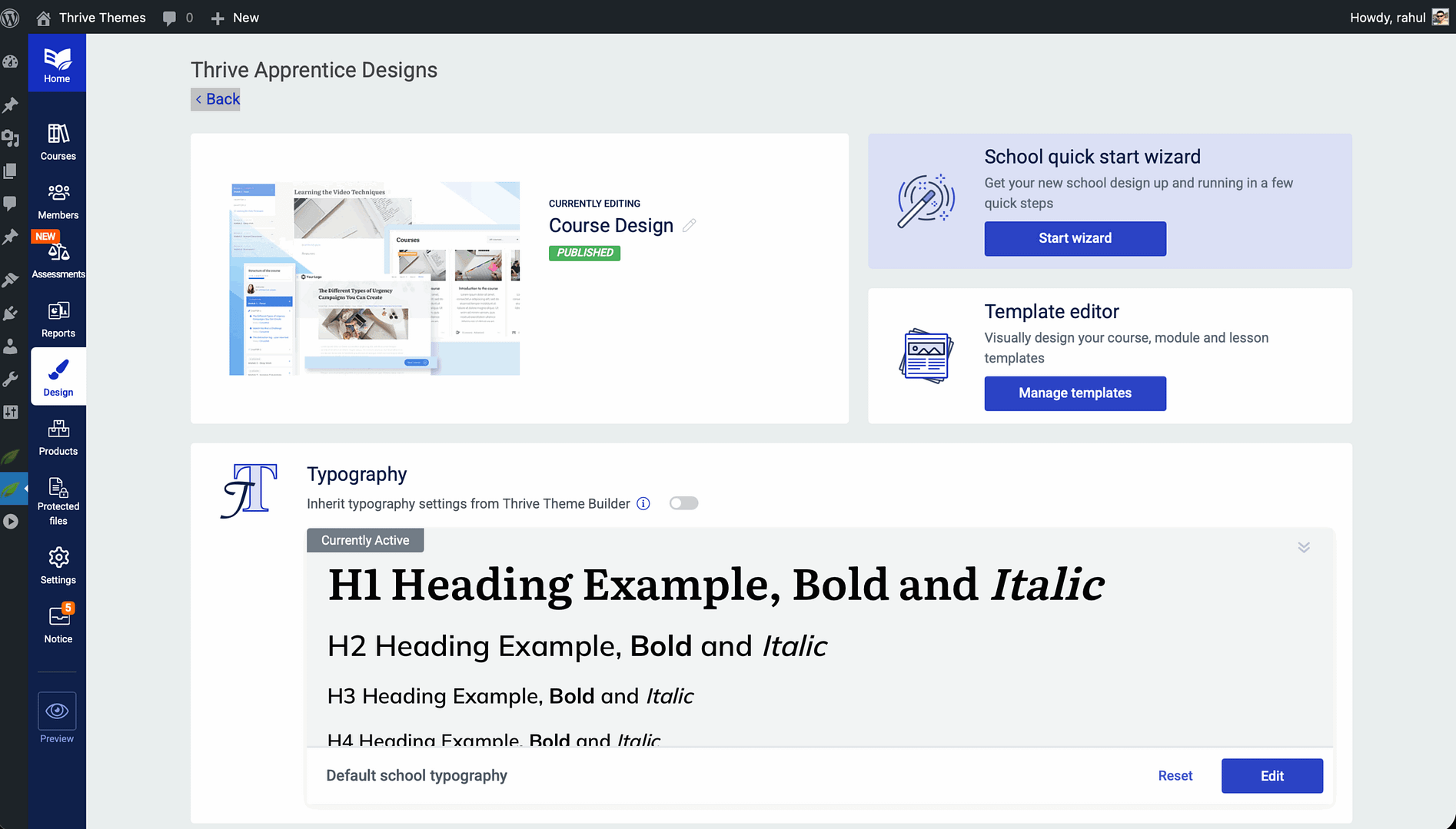Open the Courses sidebar section
Viewport: 1456px width, 829px height.
click(58, 142)
